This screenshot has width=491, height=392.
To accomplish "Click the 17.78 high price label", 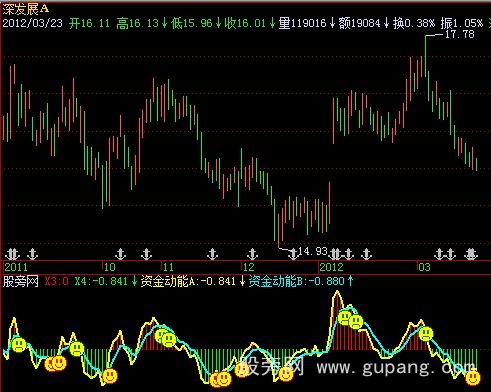I will [460, 34].
